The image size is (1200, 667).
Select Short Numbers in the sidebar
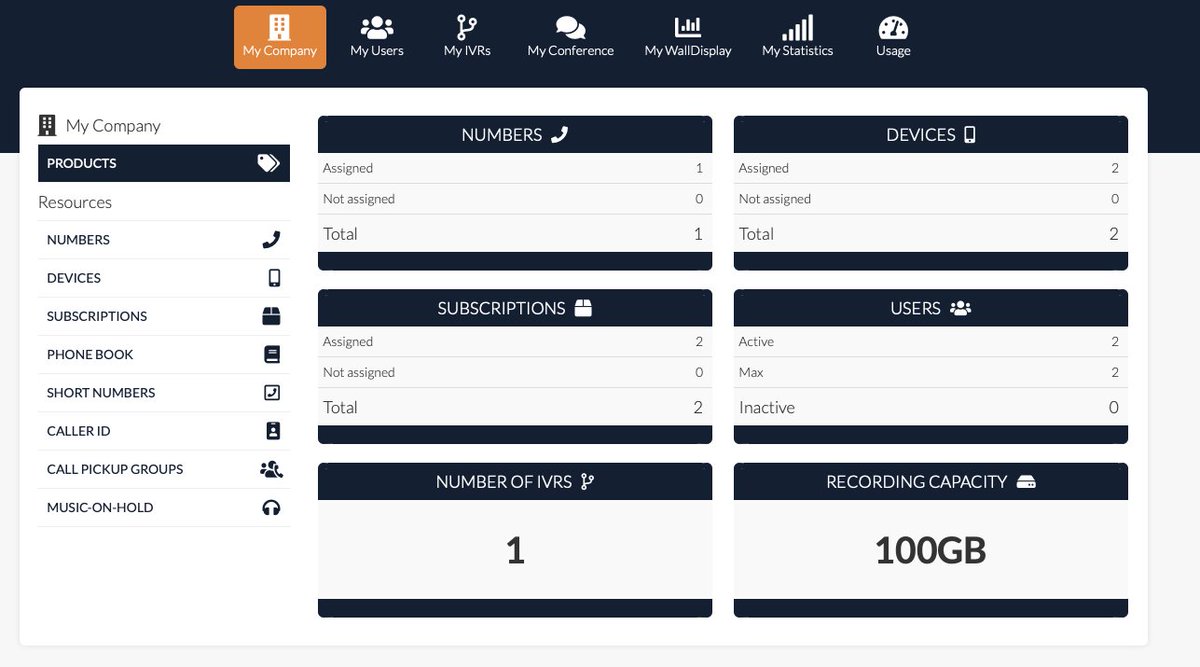click(99, 392)
